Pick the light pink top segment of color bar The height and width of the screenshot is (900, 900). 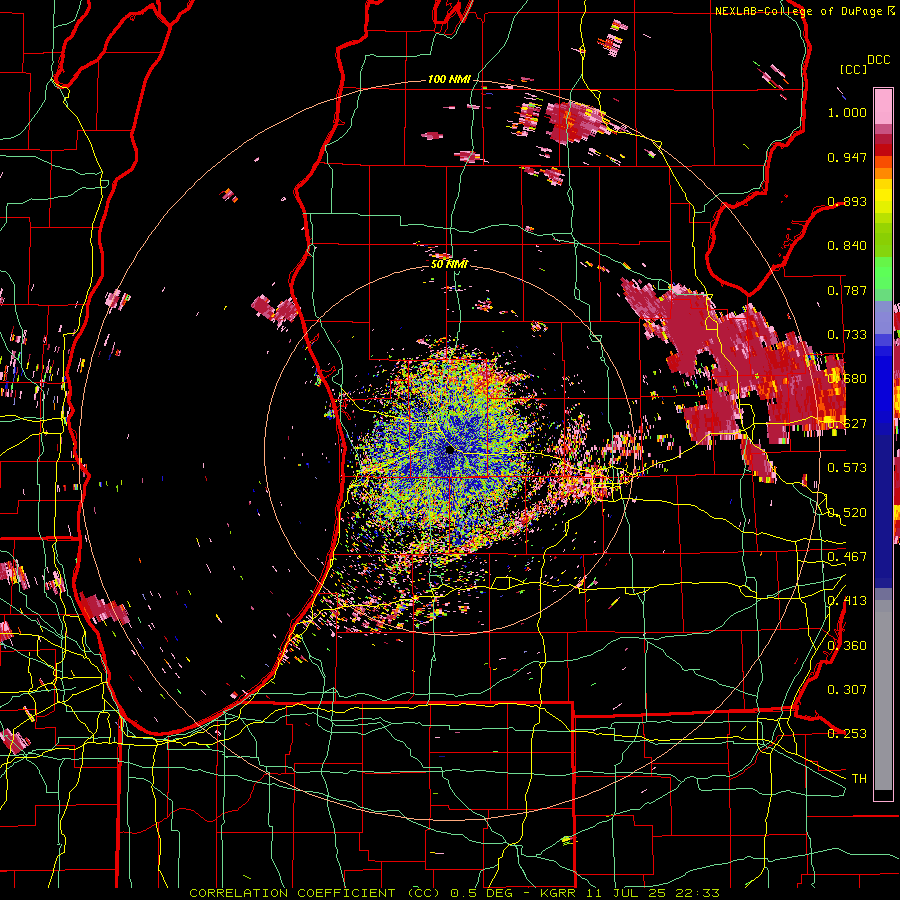pyautogui.click(x=883, y=106)
